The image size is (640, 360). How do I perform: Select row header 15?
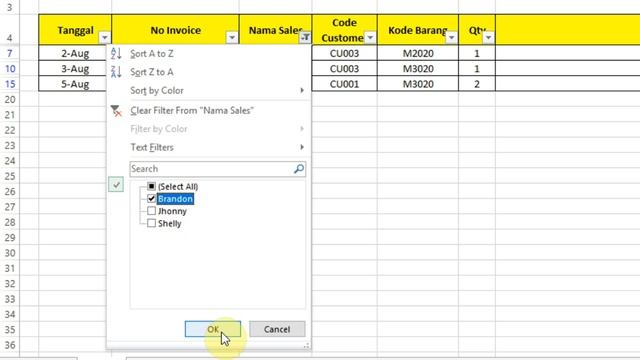(x=9, y=84)
